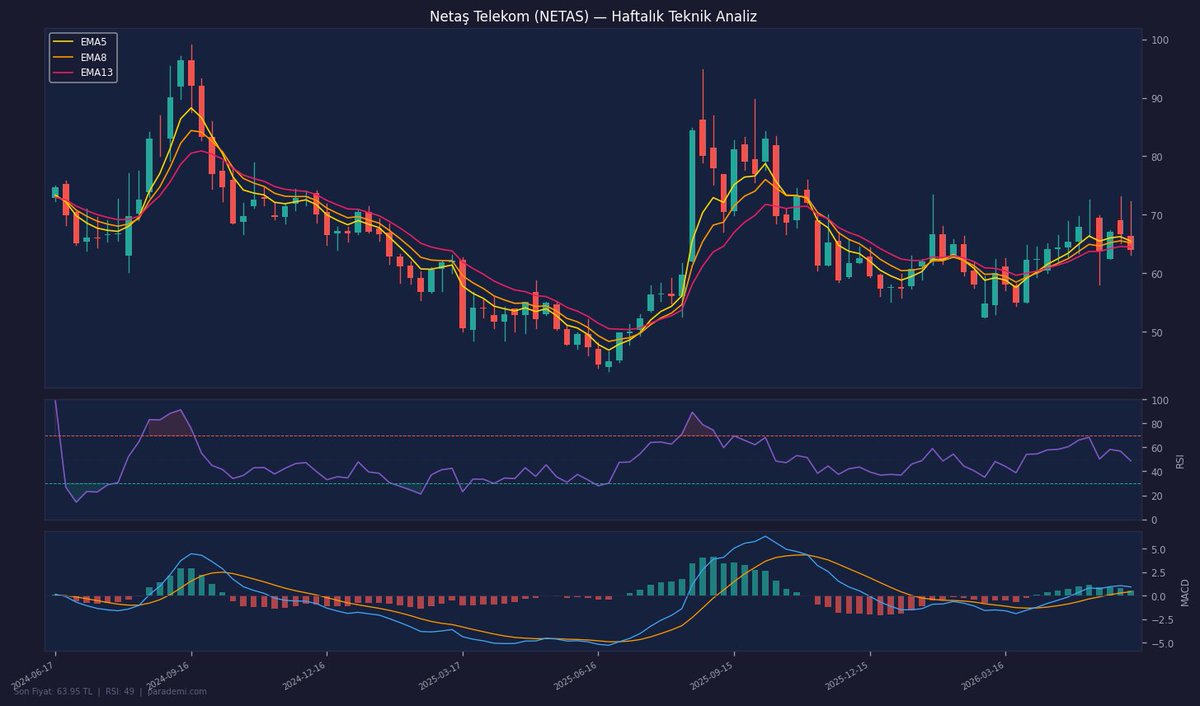
Task: Click the 0.0 tick label on the MACD axis
Action: [x=1159, y=597]
